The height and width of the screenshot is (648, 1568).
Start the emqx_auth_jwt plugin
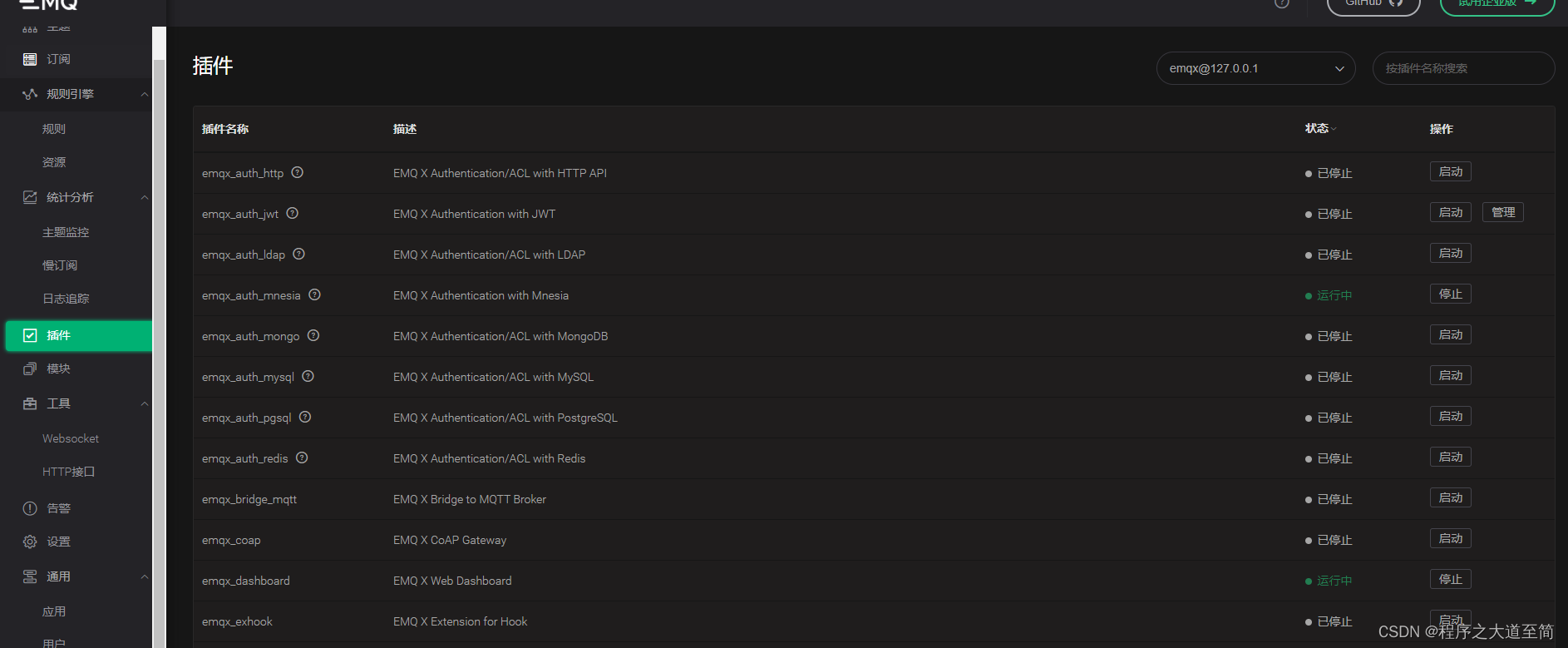click(x=1451, y=212)
